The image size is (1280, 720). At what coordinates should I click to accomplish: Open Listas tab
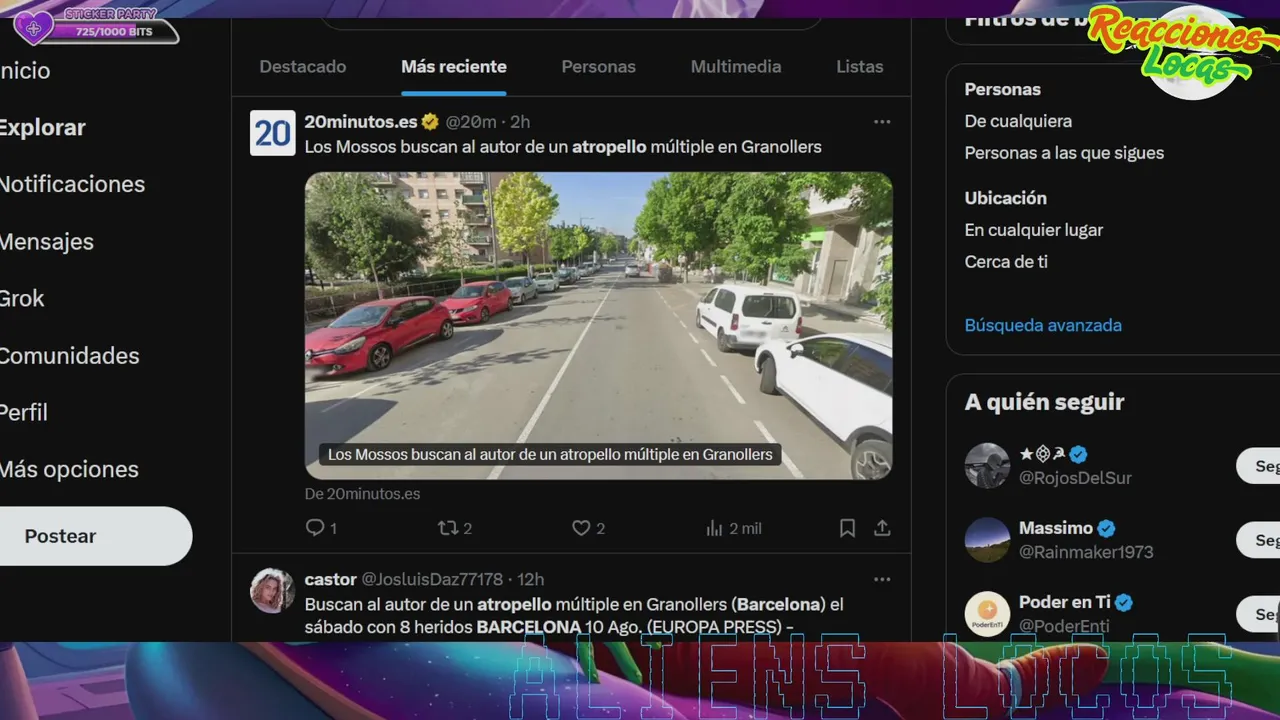(860, 67)
